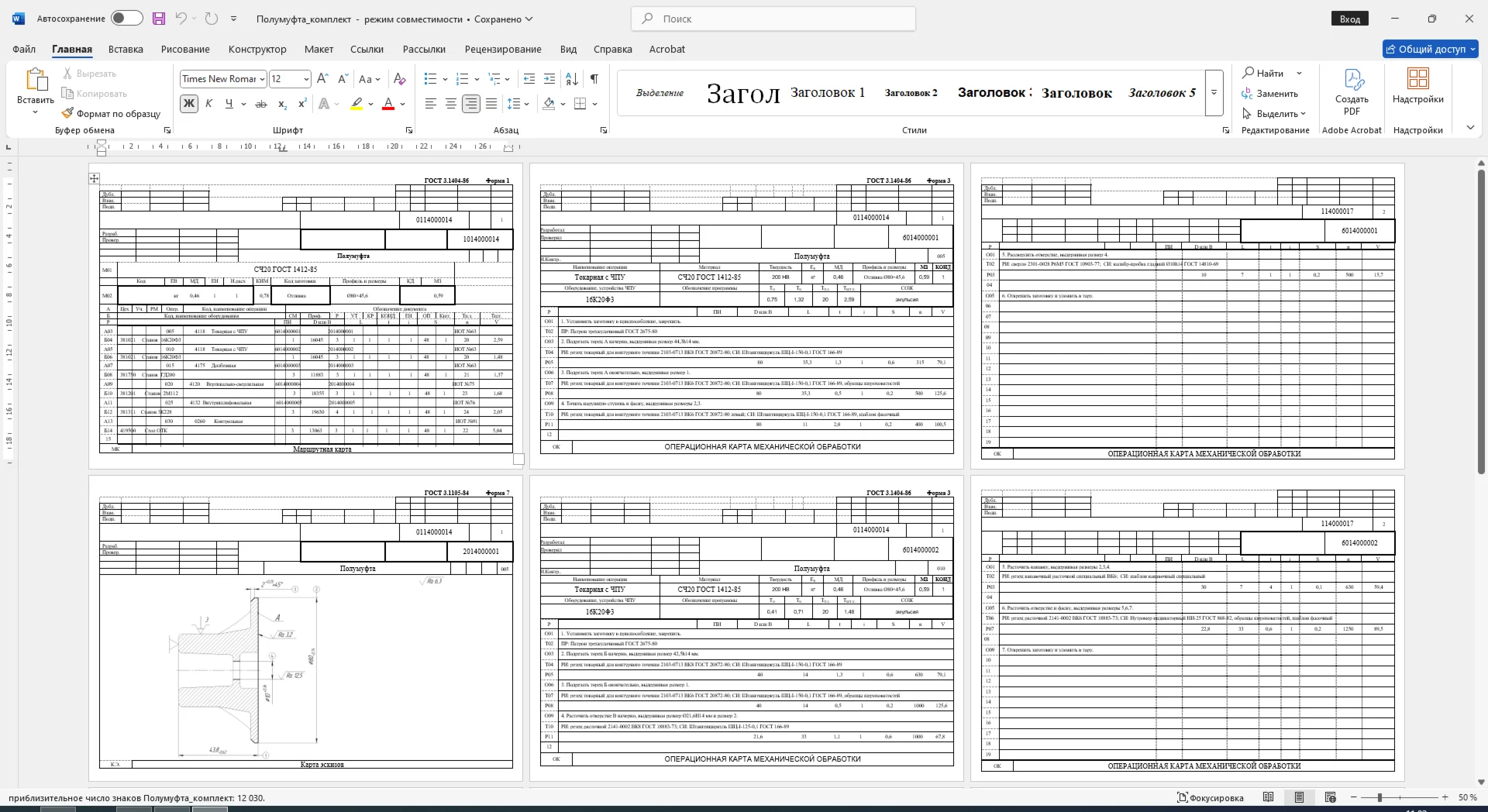This screenshot has width=1488, height=812.
Task: Click the text highlight color button
Action: point(356,104)
